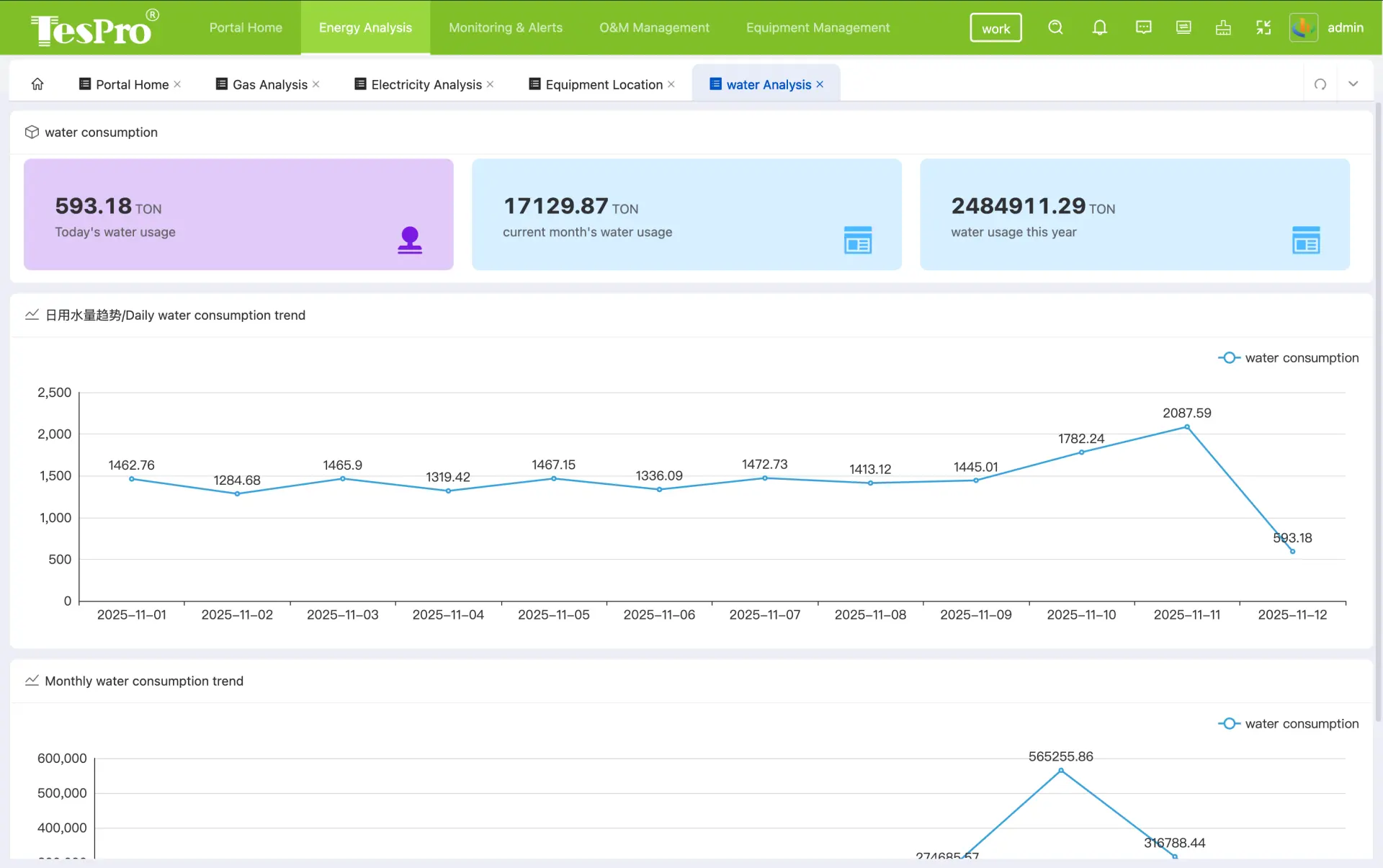Expand the tab options chevron

pyautogui.click(x=1353, y=84)
